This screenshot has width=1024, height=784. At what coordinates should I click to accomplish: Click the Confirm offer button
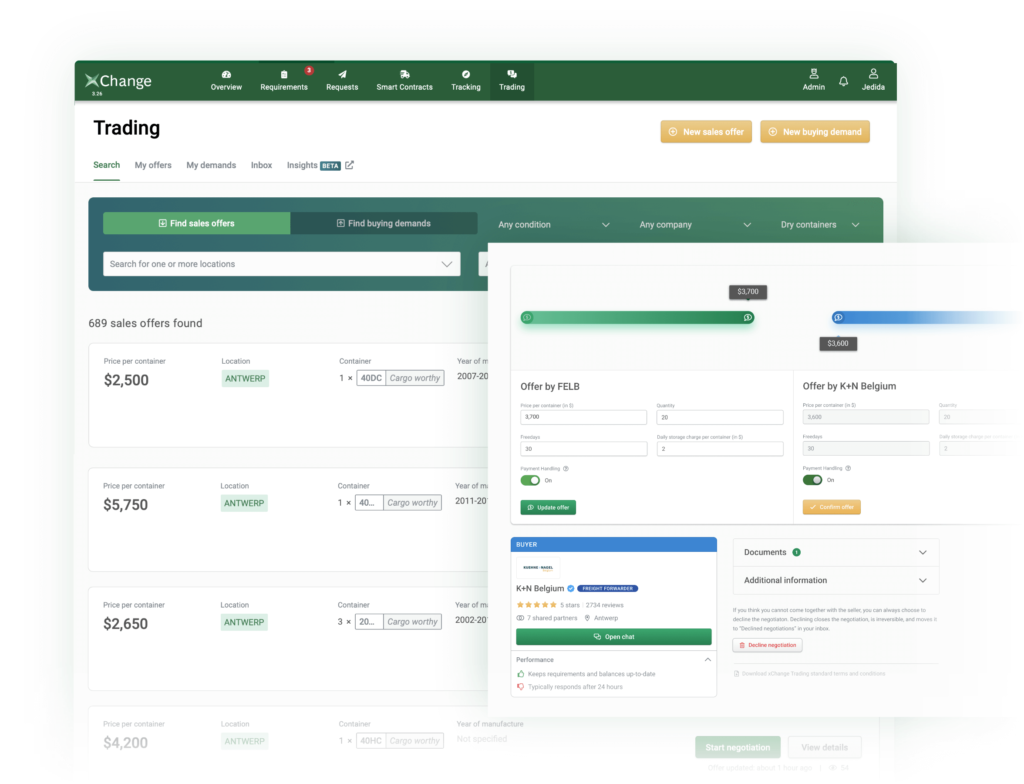[831, 506]
